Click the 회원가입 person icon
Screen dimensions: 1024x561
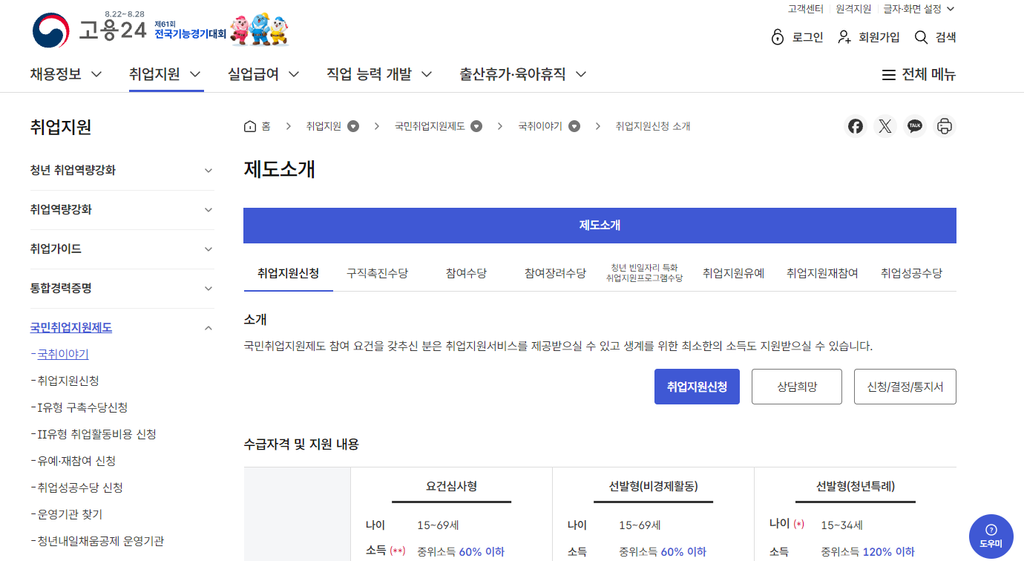(844, 37)
